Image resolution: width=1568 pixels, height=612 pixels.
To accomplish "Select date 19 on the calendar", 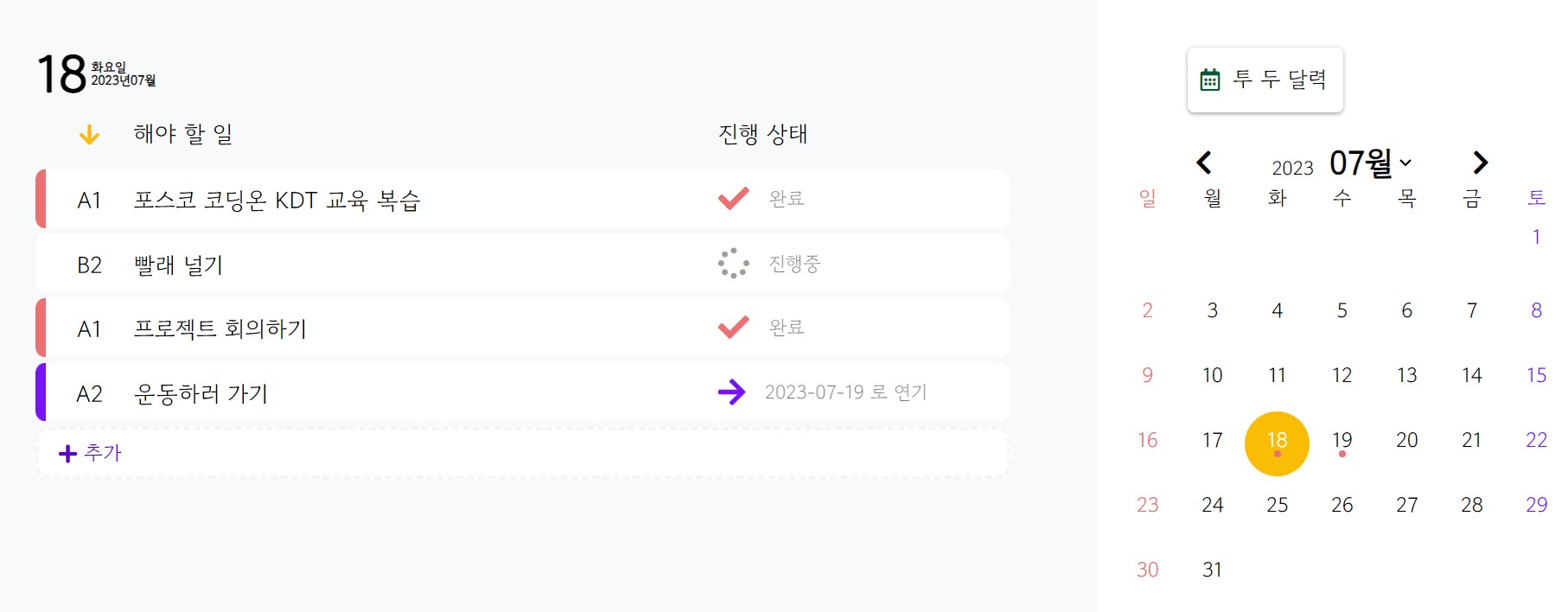I will [1342, 441].
